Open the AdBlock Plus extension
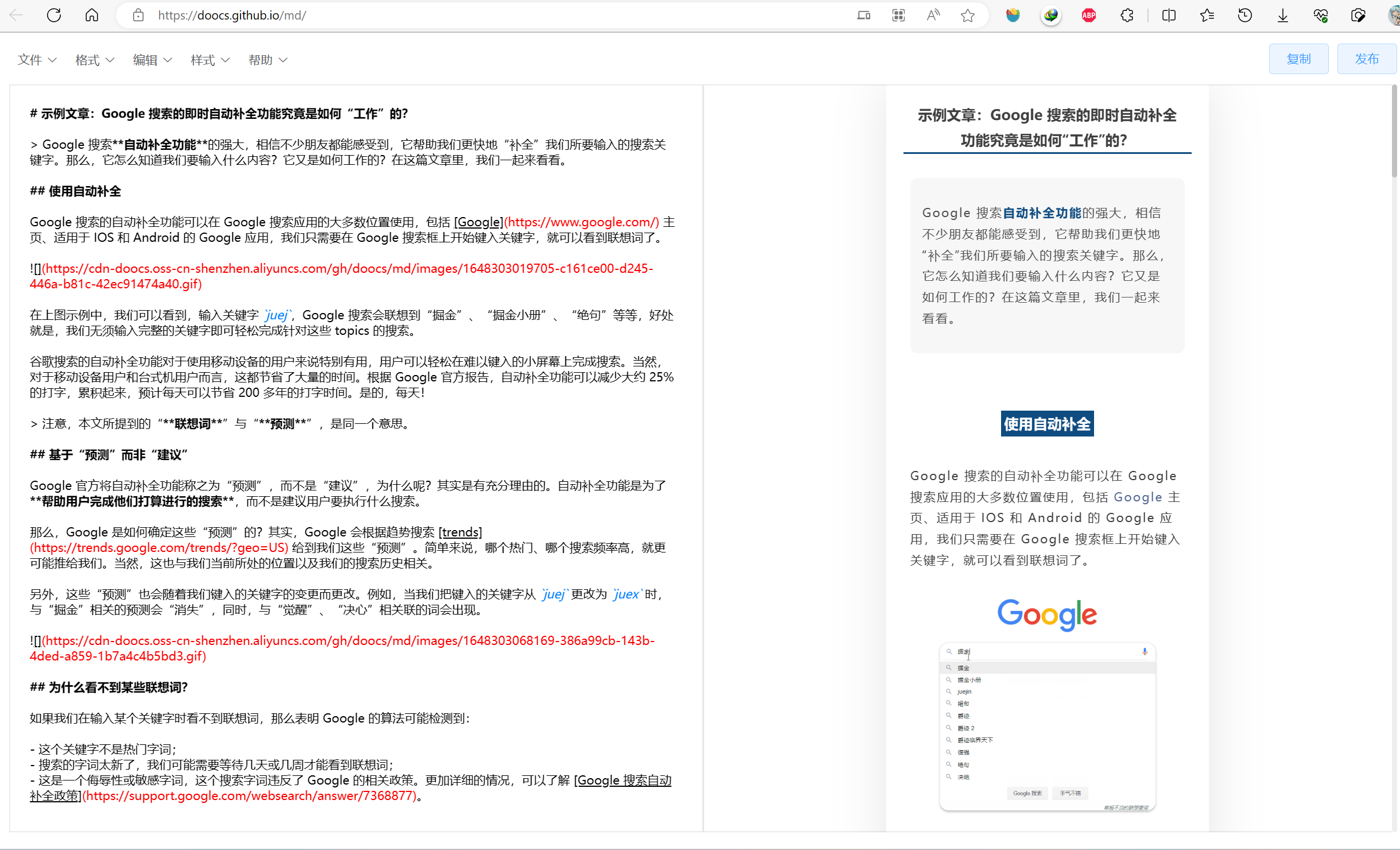 click(x=1089, y=16)
